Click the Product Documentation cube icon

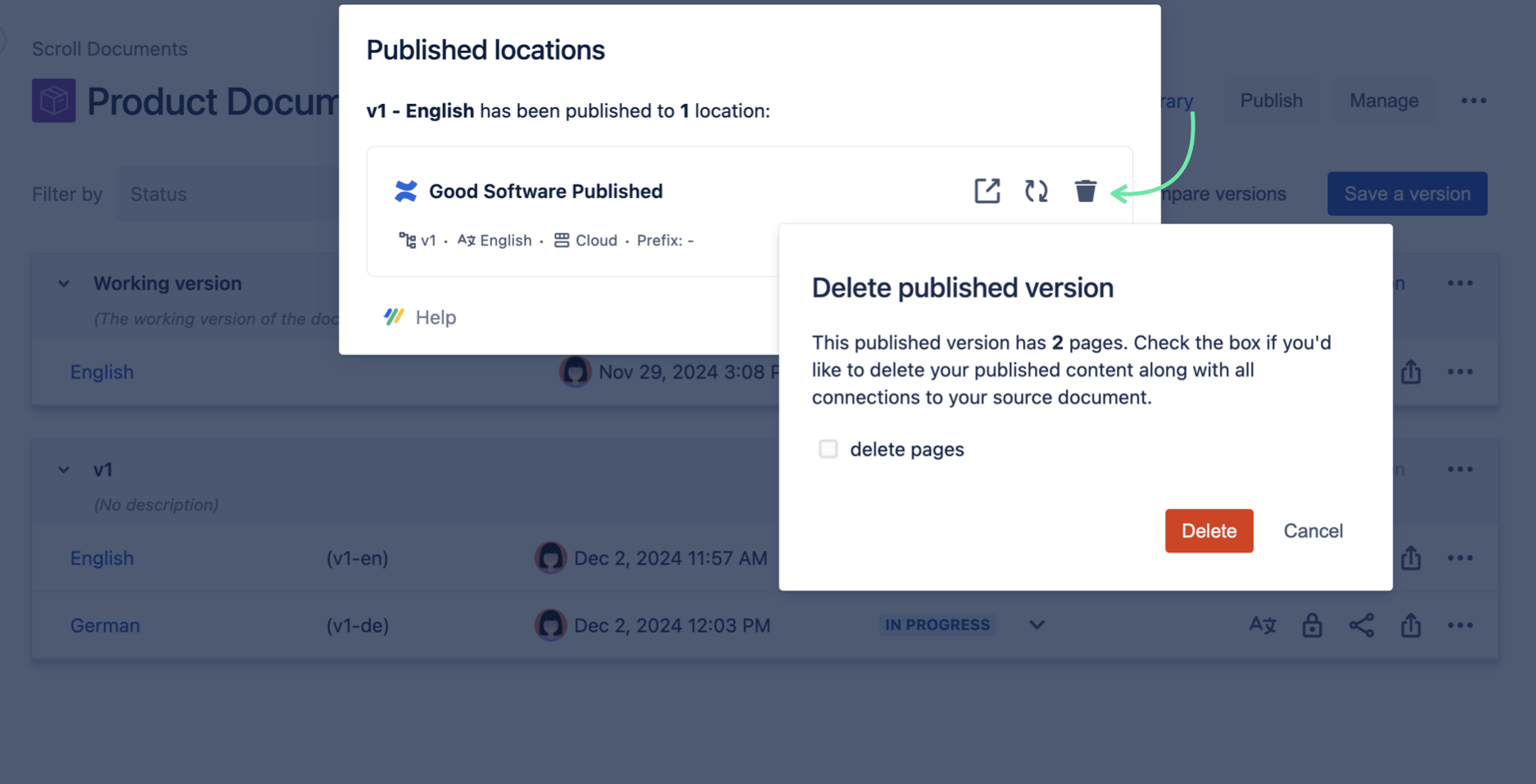53,100
